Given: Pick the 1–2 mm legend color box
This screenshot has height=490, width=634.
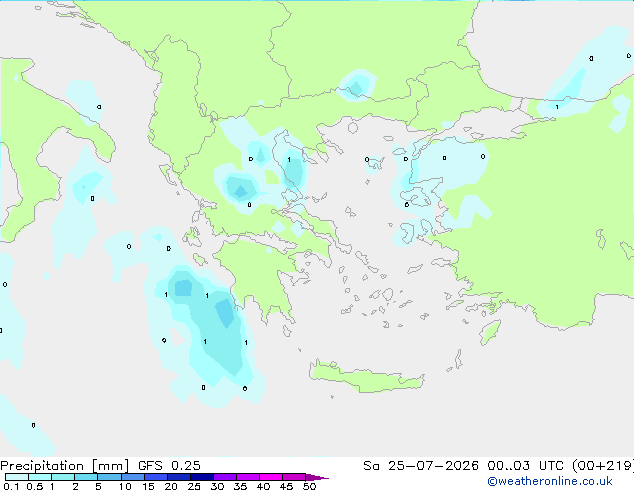Looking at the screenshot, I should 63,477.
